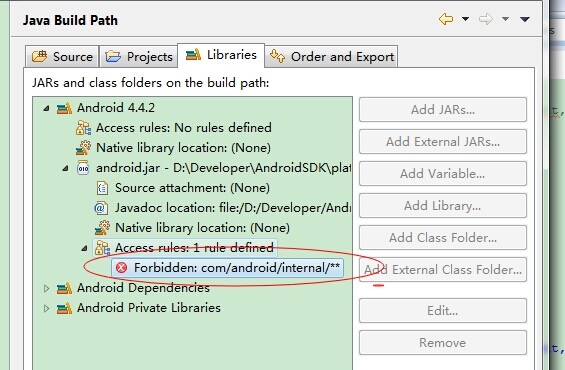Select Native library location under android.jar
Viewport: 565px width, 370px height.
(x=203, y=228)
